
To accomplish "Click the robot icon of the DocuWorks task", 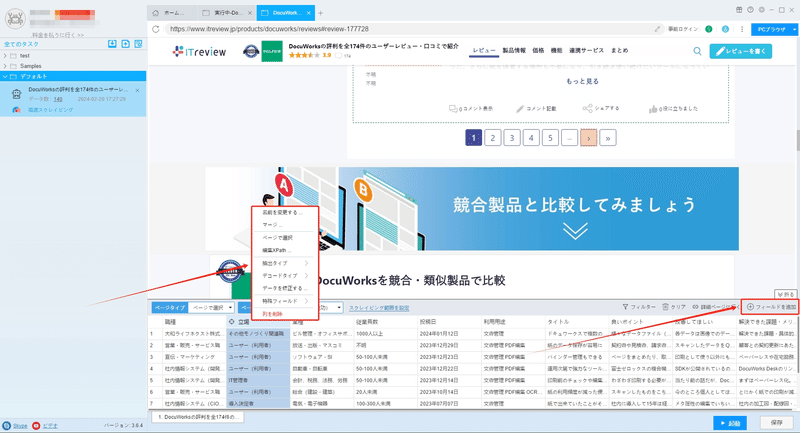I will (16, 94).
